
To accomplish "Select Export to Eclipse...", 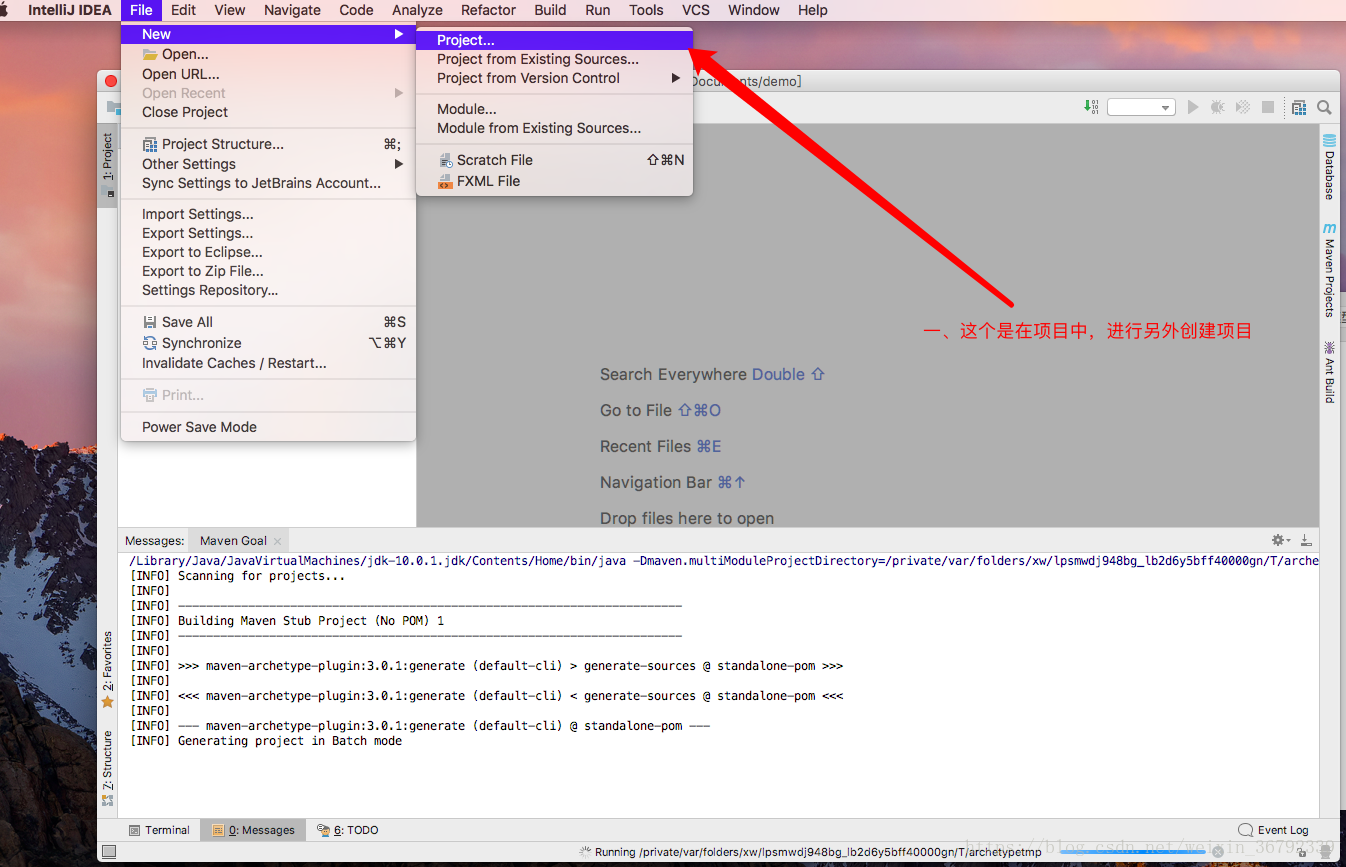I will tap(268, 252).
